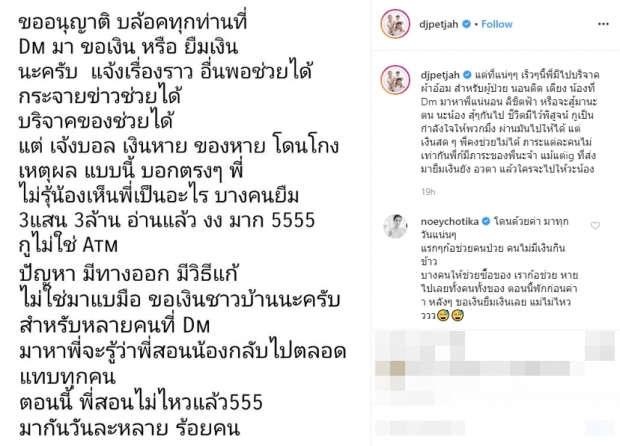Open noeychotika username link

pos(450,221)
